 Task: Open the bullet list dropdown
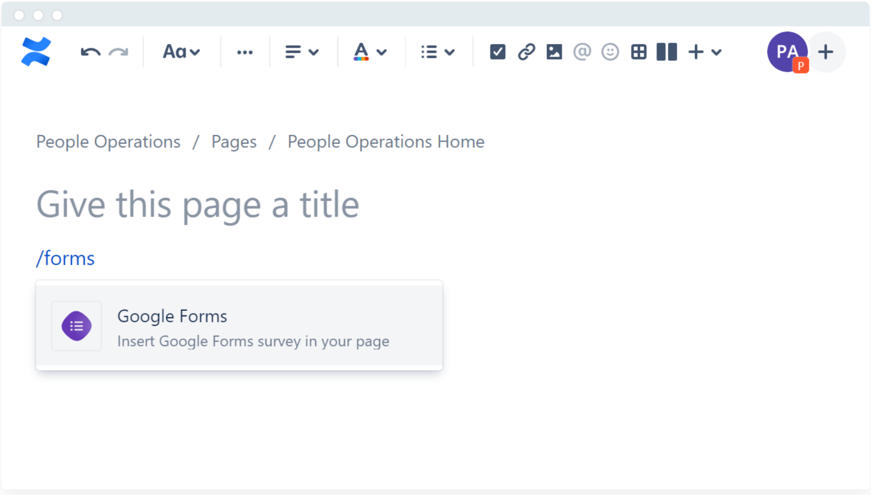(x=438, y=52)
